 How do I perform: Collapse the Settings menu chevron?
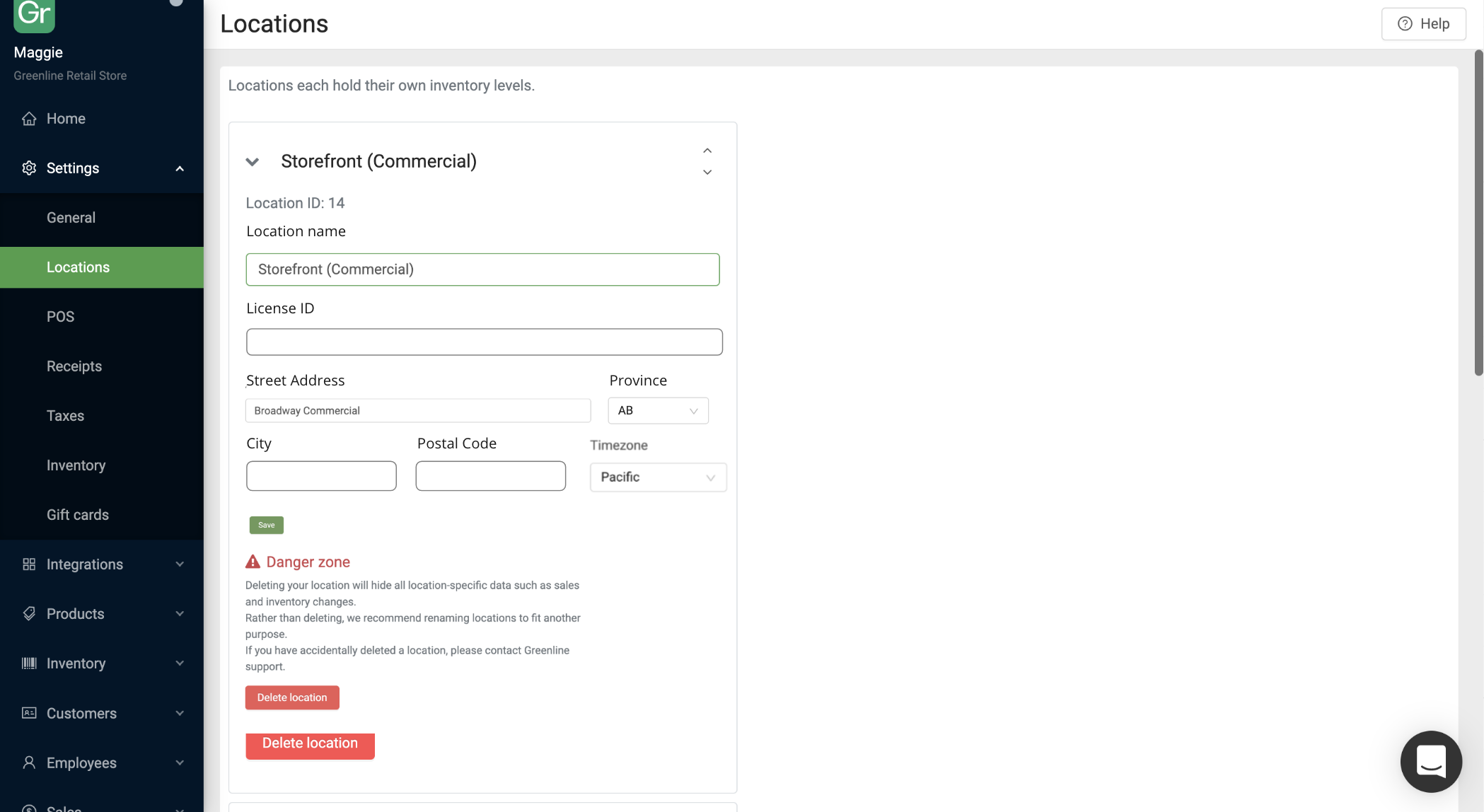tap(180, 168)
